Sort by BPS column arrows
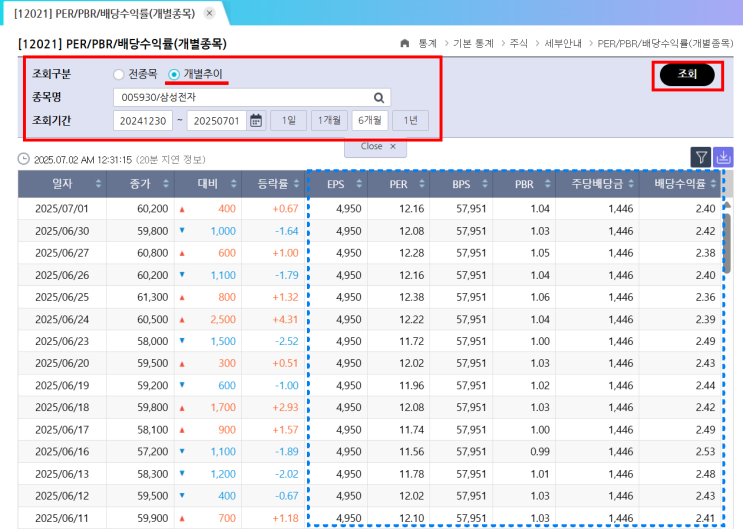Image resolution: width=743 pixels, height=529 pixels. tap(485, 184)
